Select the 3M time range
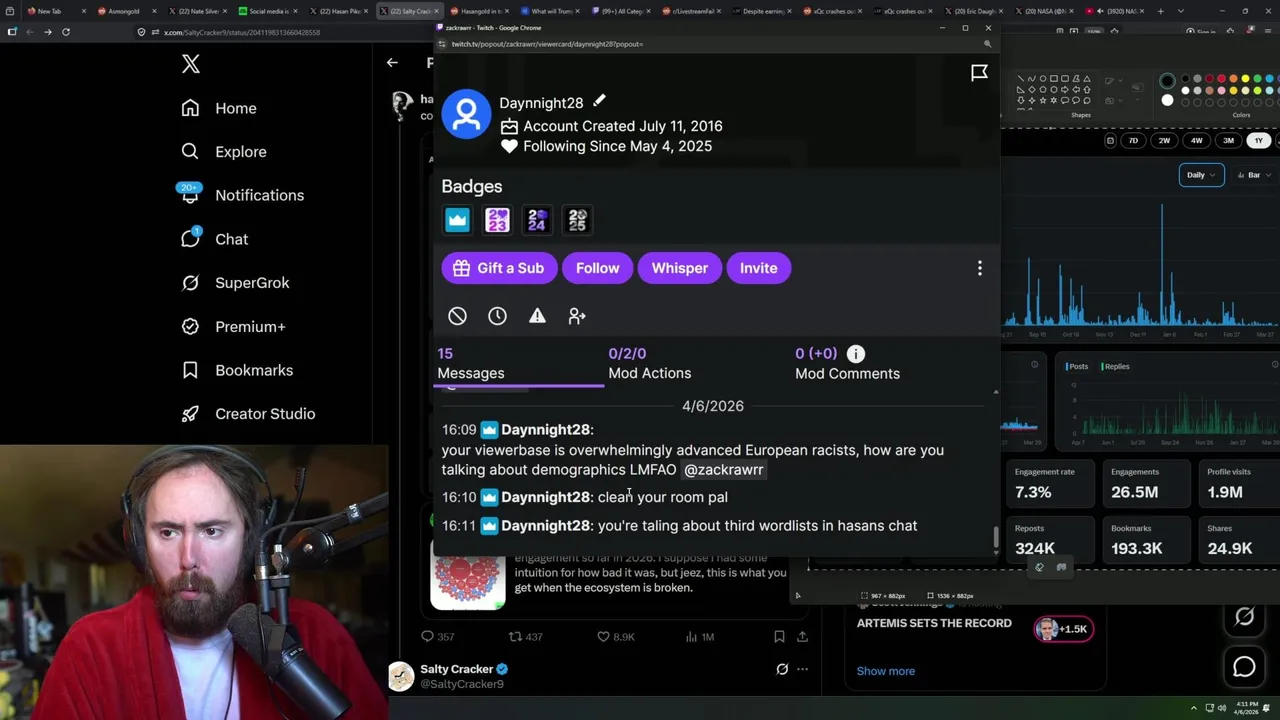Image resolution: width=1280 pixels, height=720 pixels. pyautogui.click(x=1229, y=141)
